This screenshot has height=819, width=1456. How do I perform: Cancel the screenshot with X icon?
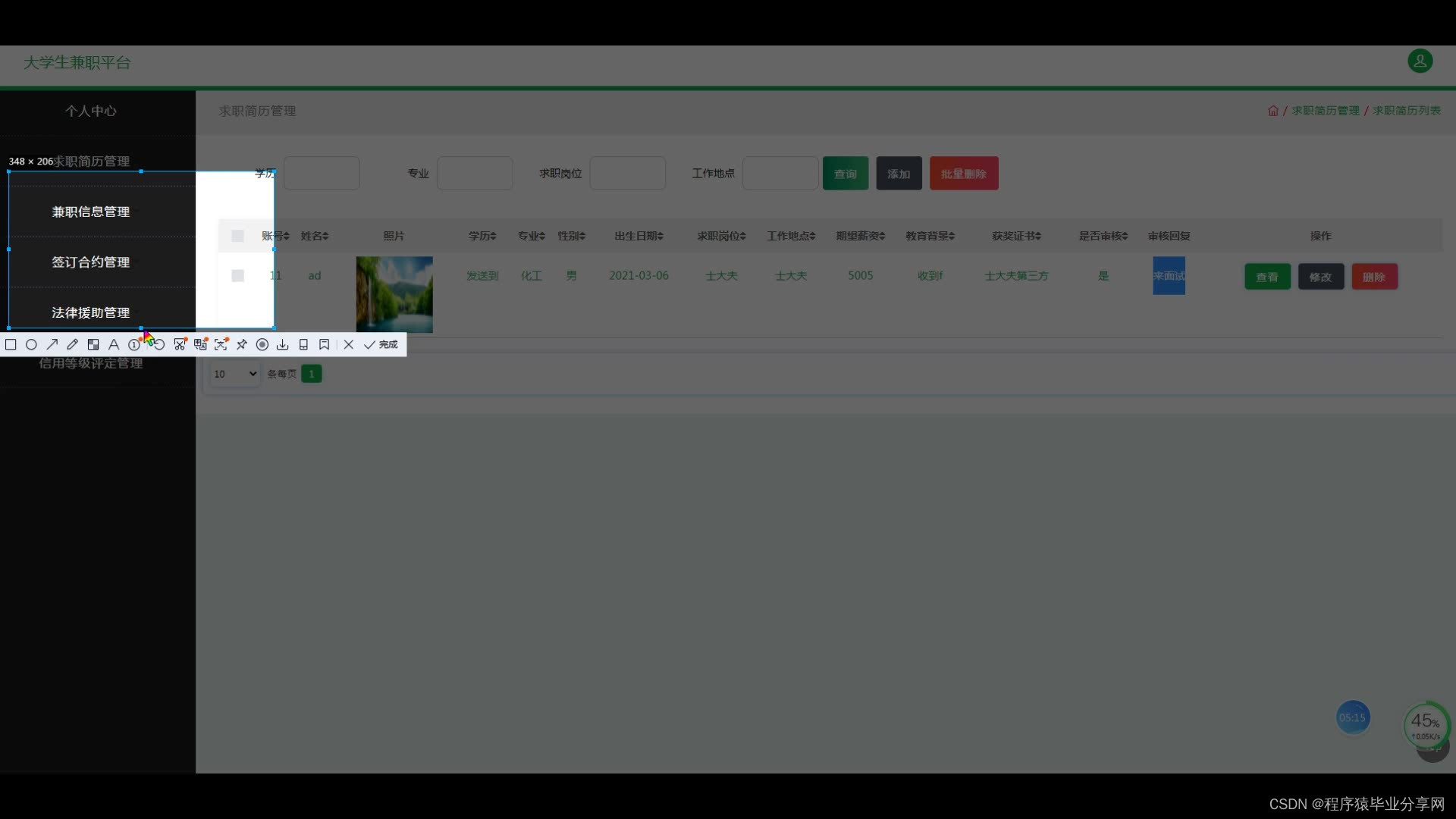click(x=348, y=344)
